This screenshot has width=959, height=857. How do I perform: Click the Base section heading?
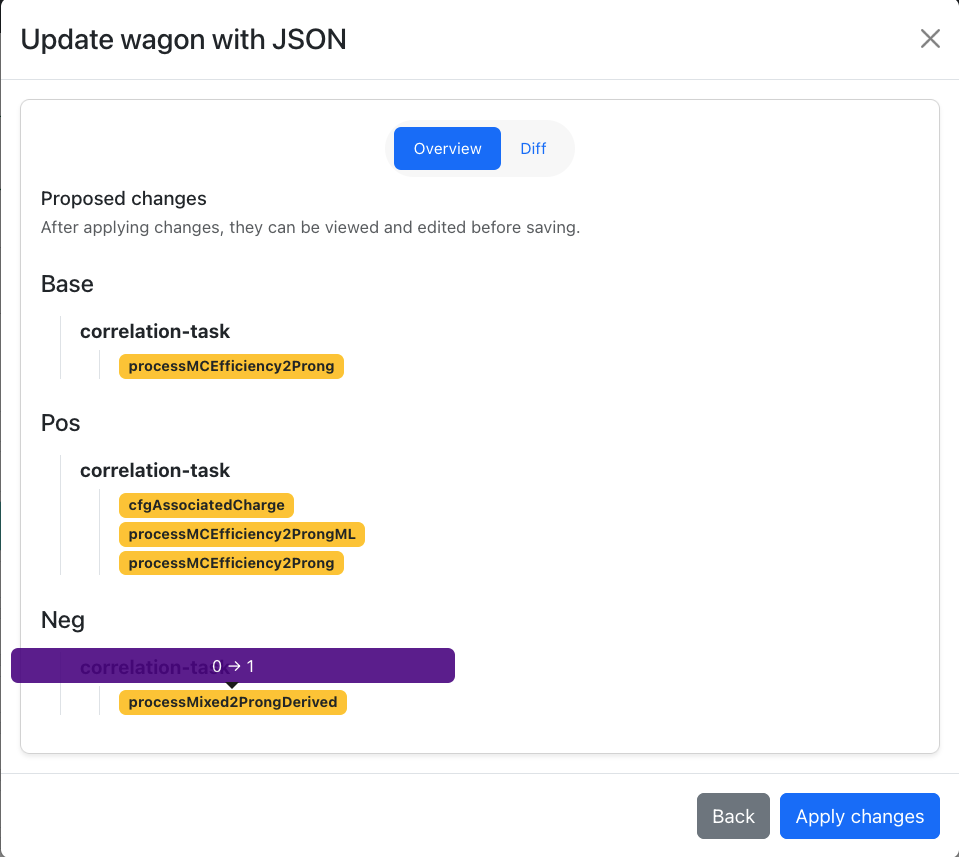67,284
